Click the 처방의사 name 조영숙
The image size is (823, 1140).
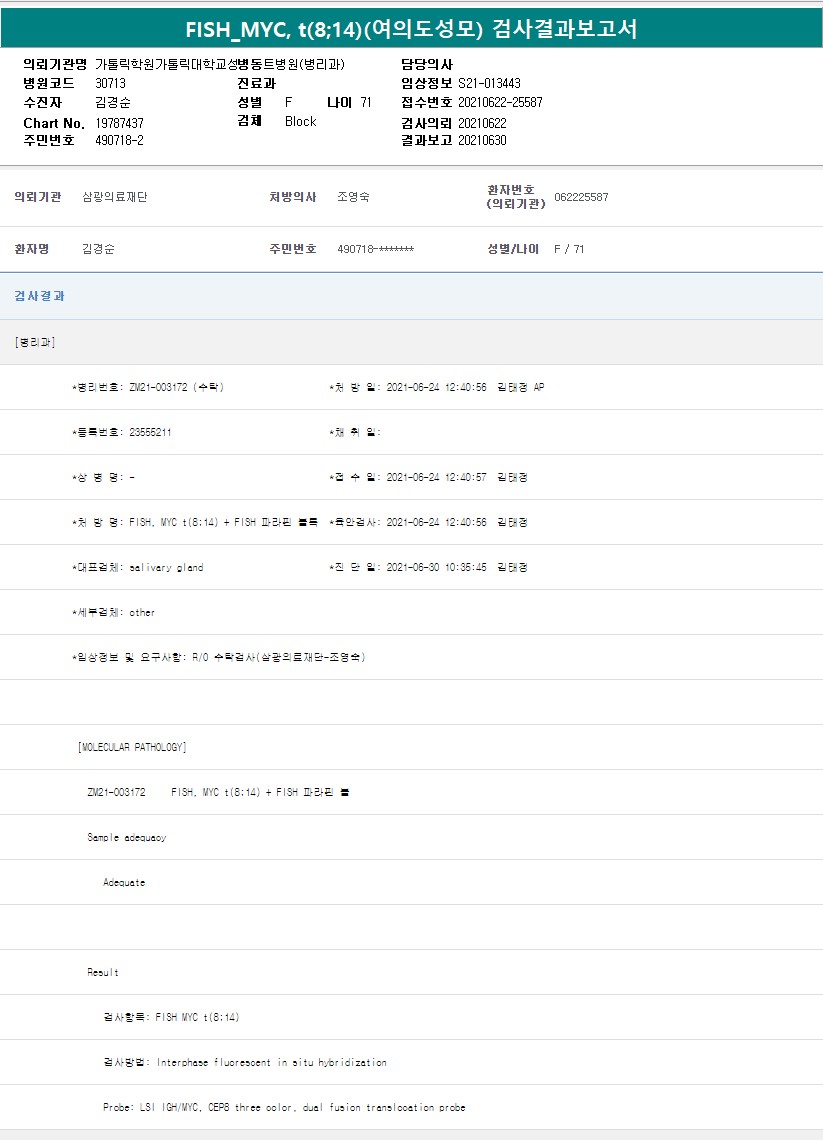coord(354,197)
